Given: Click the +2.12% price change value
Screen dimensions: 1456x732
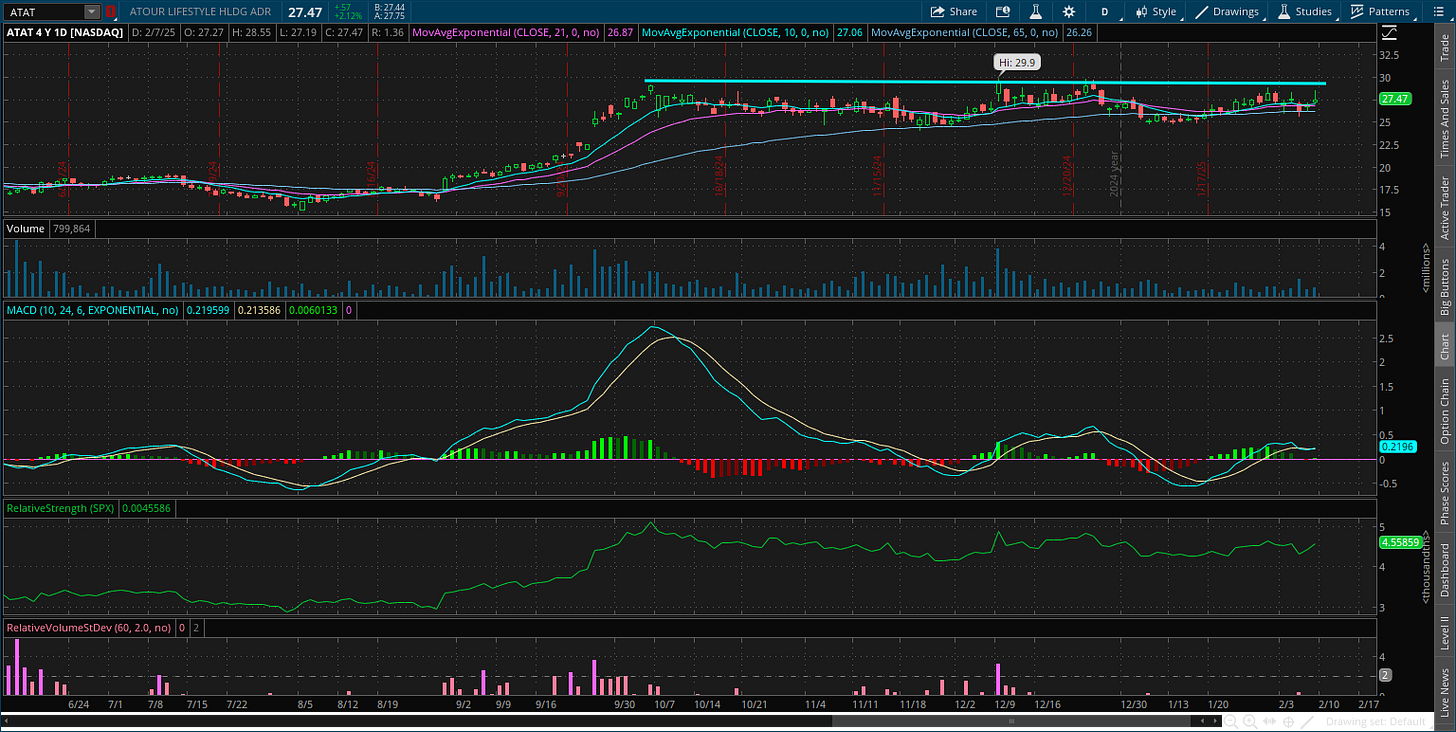Looking at the screenshot, I should pos(349,16).
